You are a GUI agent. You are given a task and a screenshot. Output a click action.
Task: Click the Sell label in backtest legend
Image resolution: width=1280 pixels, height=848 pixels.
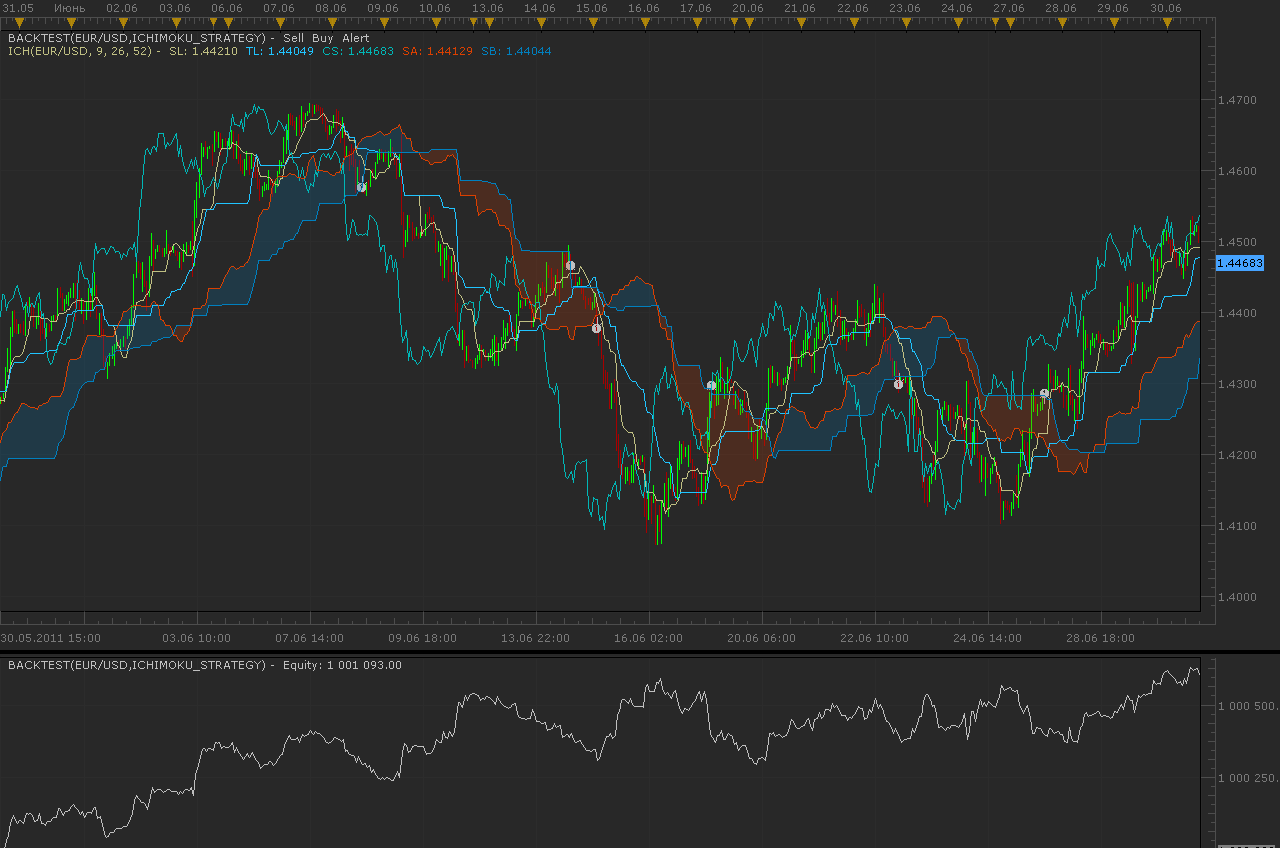tap(295, 38)
